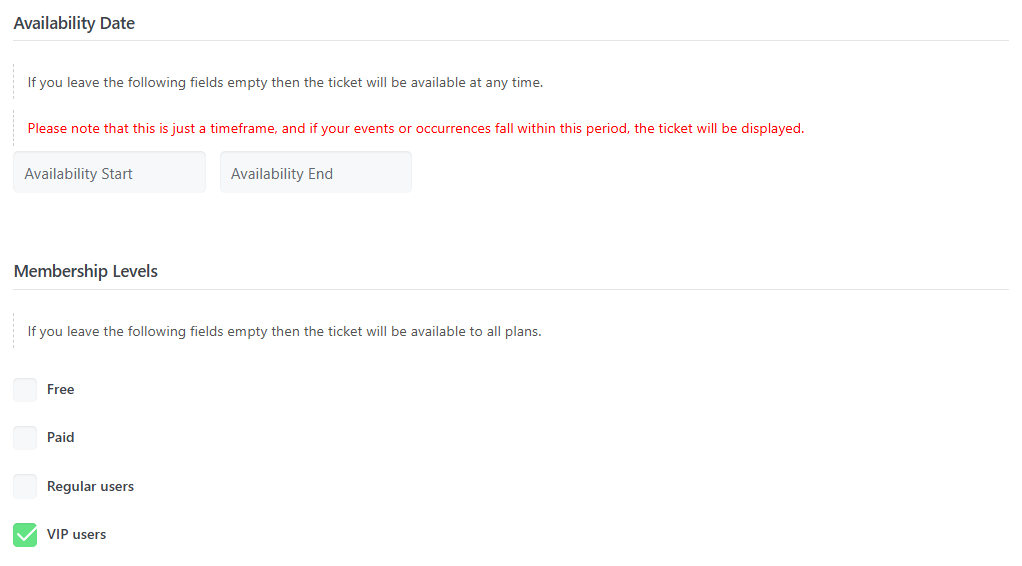Viewport: 1022px width, 566px height.
Task: Click the dashed border beside the any-time hint
Action: point(14,80)
